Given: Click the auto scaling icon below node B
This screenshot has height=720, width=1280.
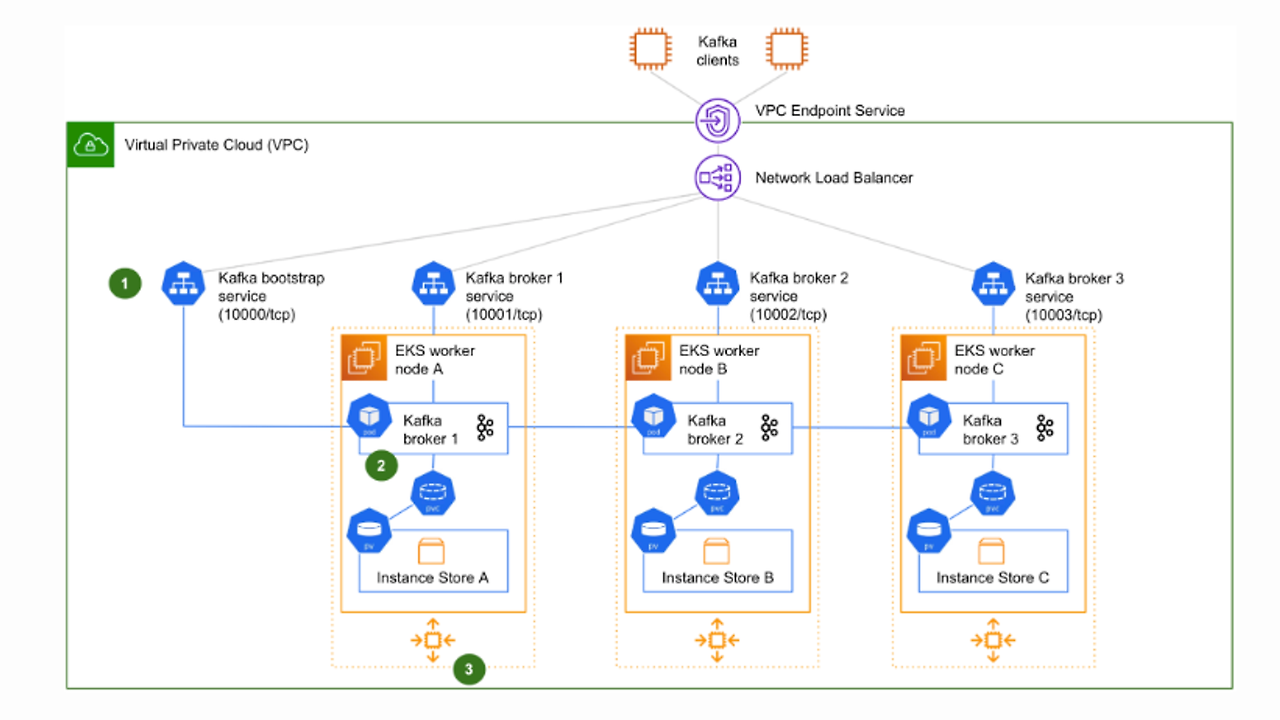Looking at the screenshot, I should click(717, 640).
